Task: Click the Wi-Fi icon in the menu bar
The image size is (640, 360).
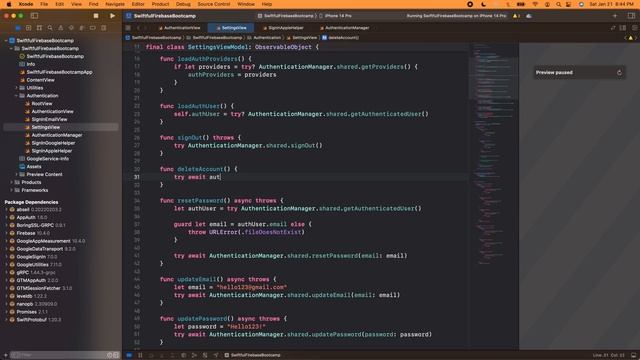Action: (535, 4)
